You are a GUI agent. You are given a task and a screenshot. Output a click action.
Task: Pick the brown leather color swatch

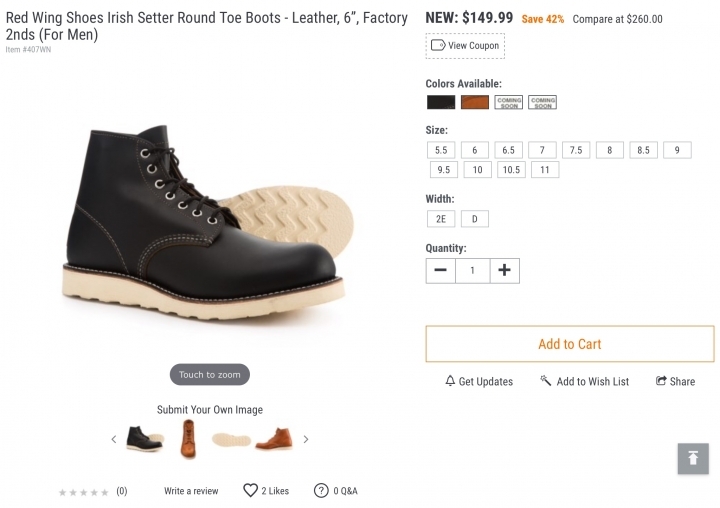pyautogui.click(x=475, y=102)
